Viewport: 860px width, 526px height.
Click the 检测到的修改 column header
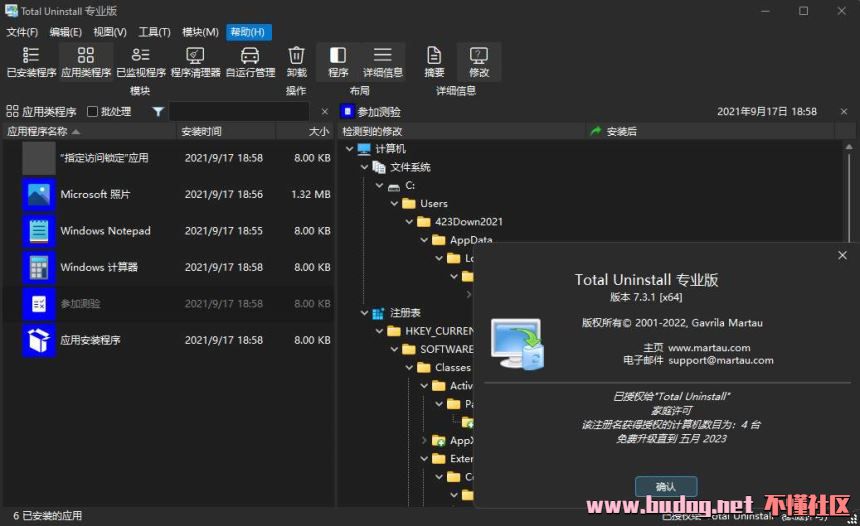click(461, 131)
